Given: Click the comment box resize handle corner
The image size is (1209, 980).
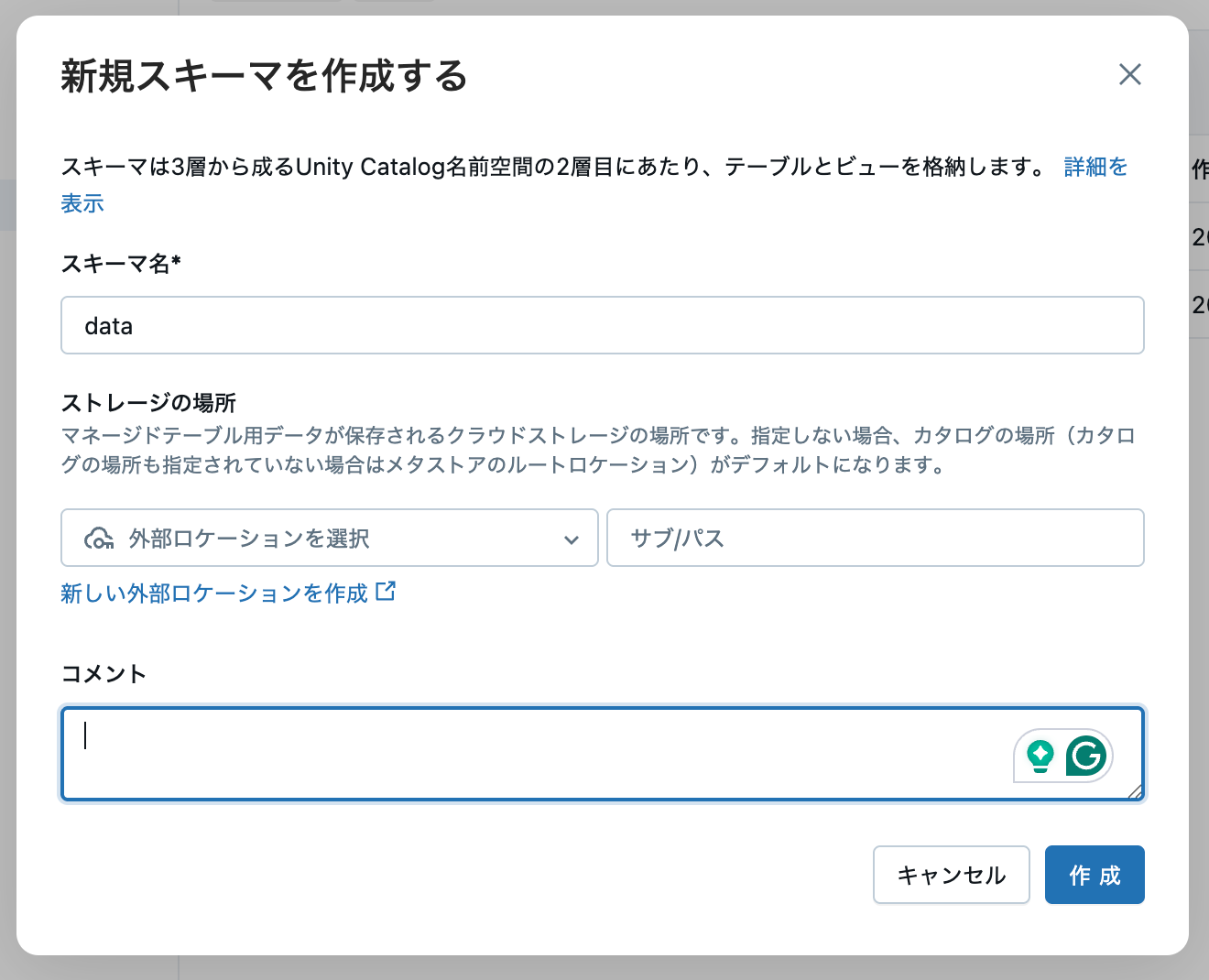Looking at the screenshot, I should [x=1136, y=791].
